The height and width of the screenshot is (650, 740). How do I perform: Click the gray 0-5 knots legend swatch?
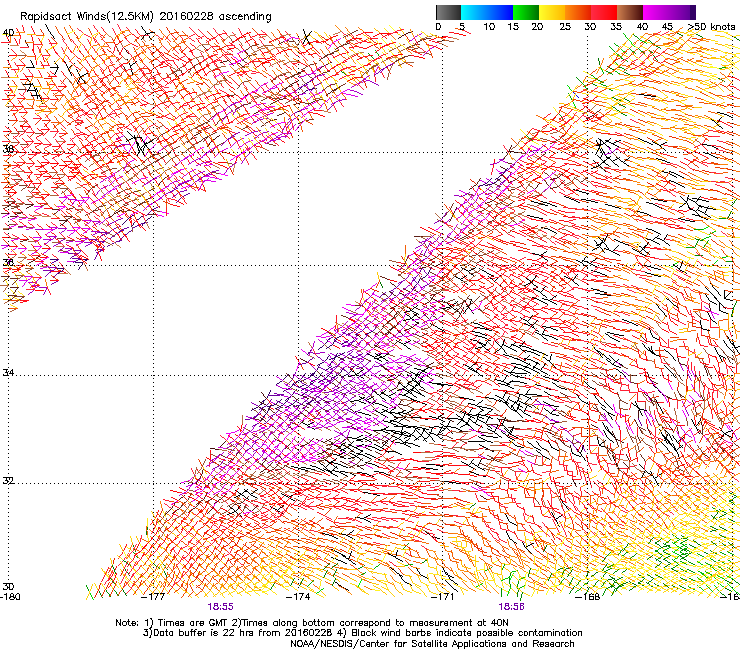point(448,12)
